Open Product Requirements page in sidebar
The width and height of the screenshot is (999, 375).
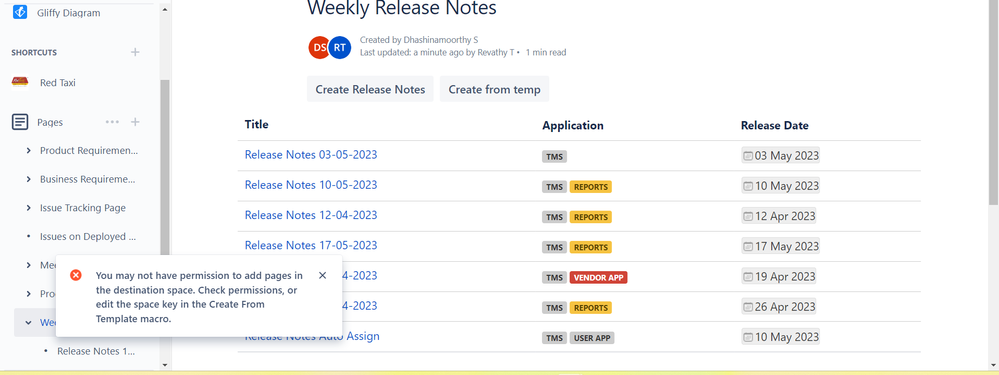click(89, 151)
